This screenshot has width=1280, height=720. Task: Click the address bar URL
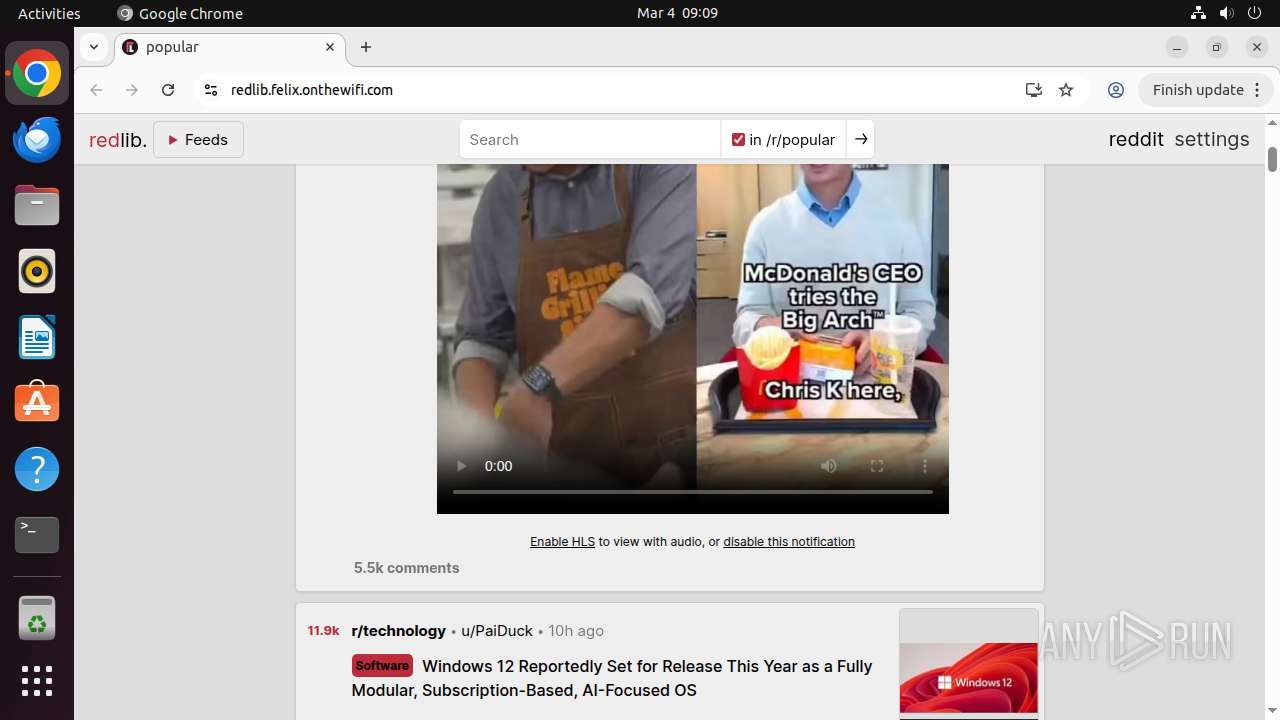coord(312,90)
